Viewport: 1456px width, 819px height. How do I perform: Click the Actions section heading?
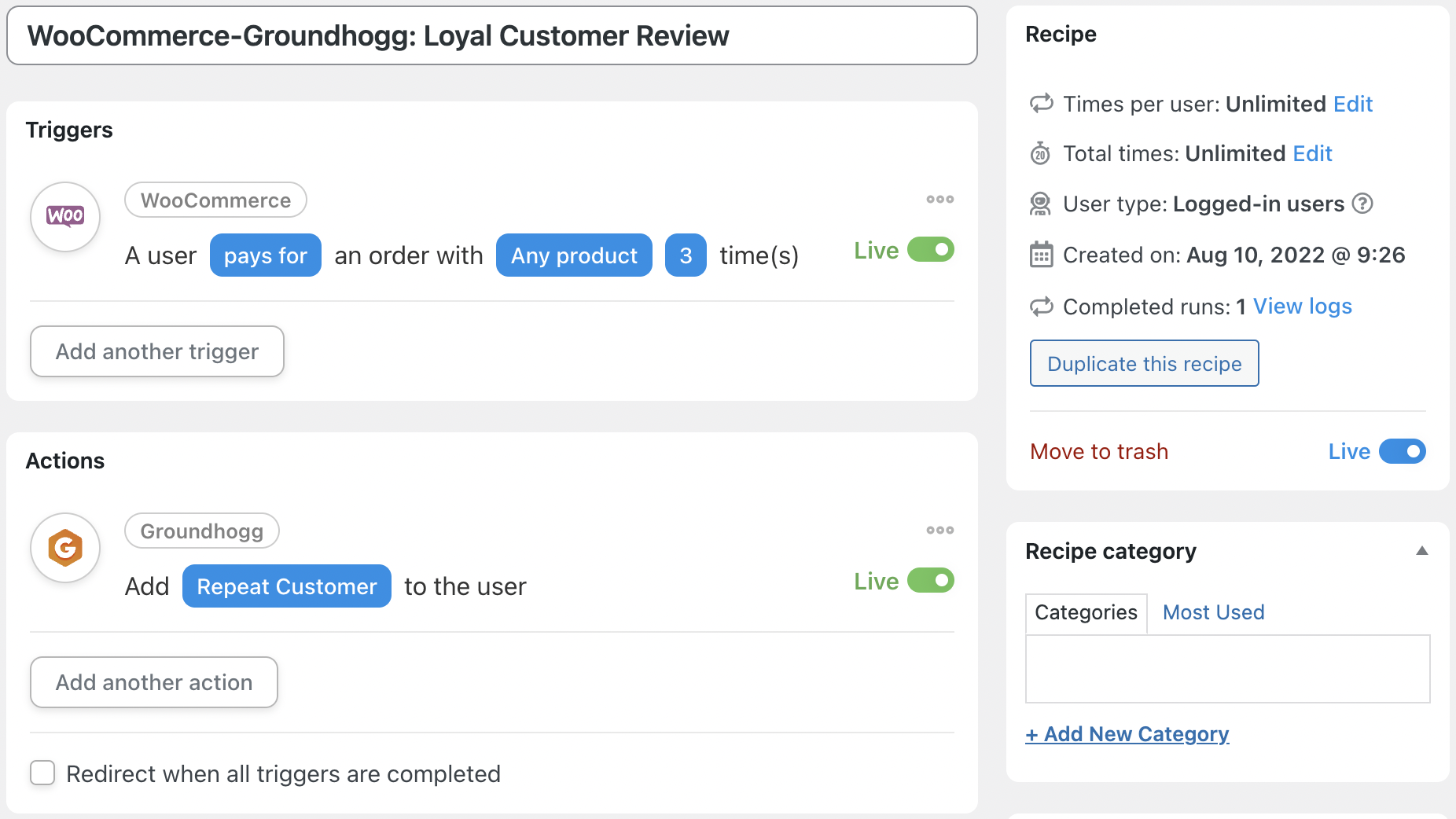65,461
